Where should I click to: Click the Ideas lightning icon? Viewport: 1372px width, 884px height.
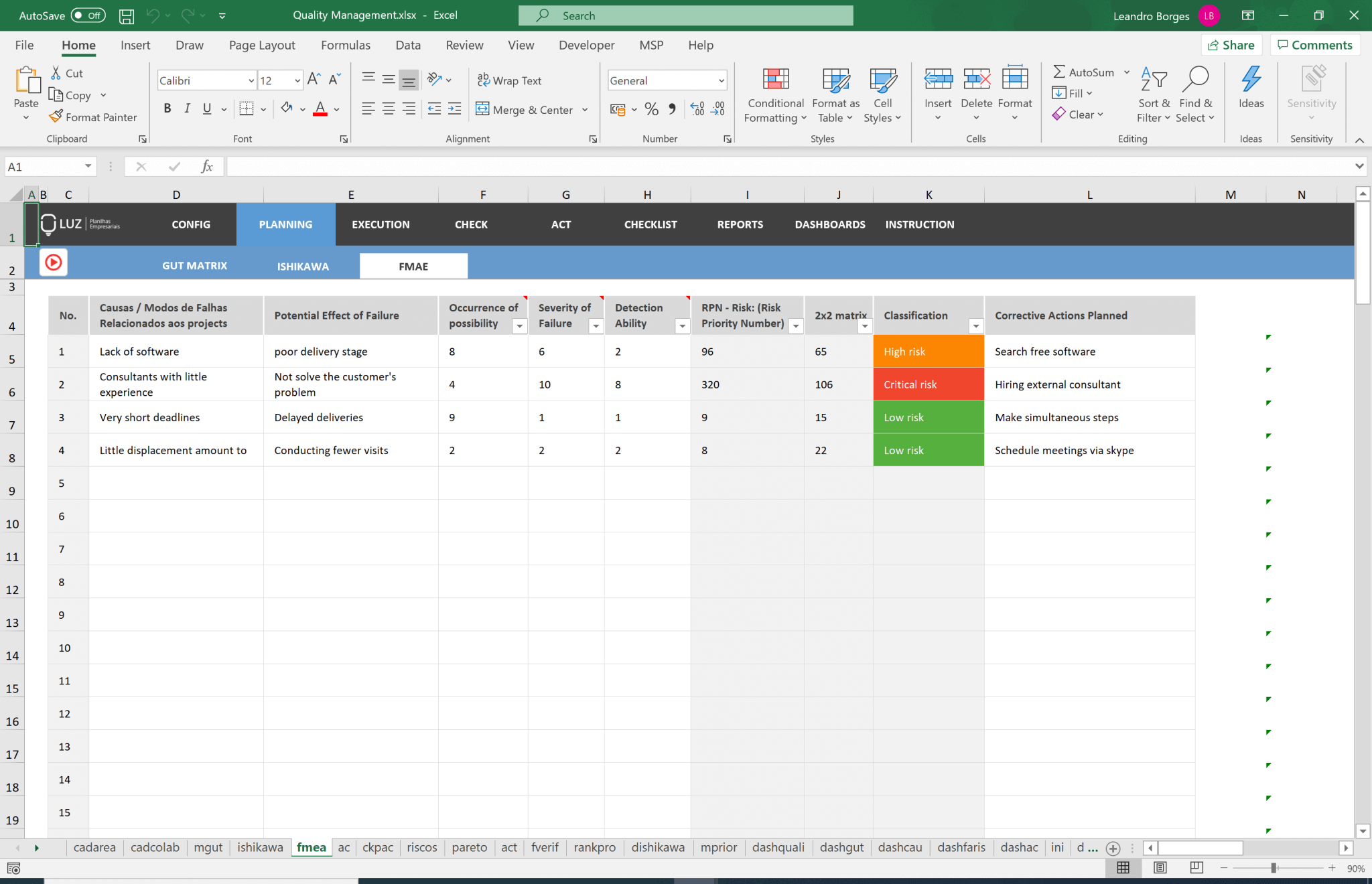[1251, 80]
